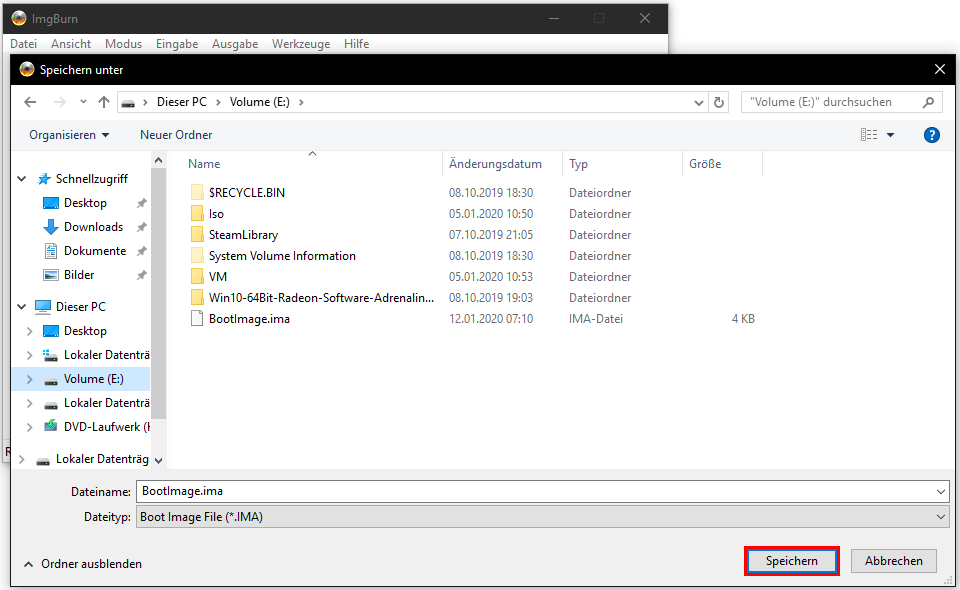Click the Bilder icon in sidebar
Screen dimensions: 960x590
(x=51, y=275)
